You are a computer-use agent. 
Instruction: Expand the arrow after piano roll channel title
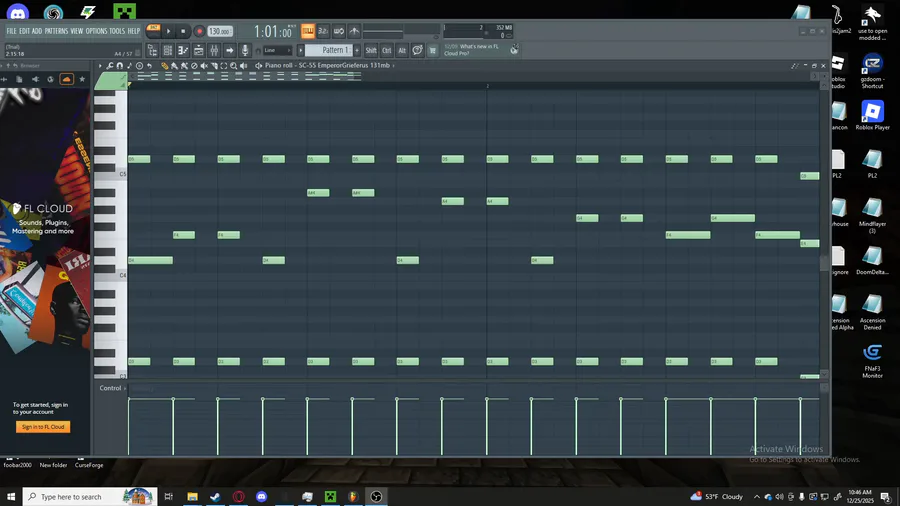pos(393,65)
